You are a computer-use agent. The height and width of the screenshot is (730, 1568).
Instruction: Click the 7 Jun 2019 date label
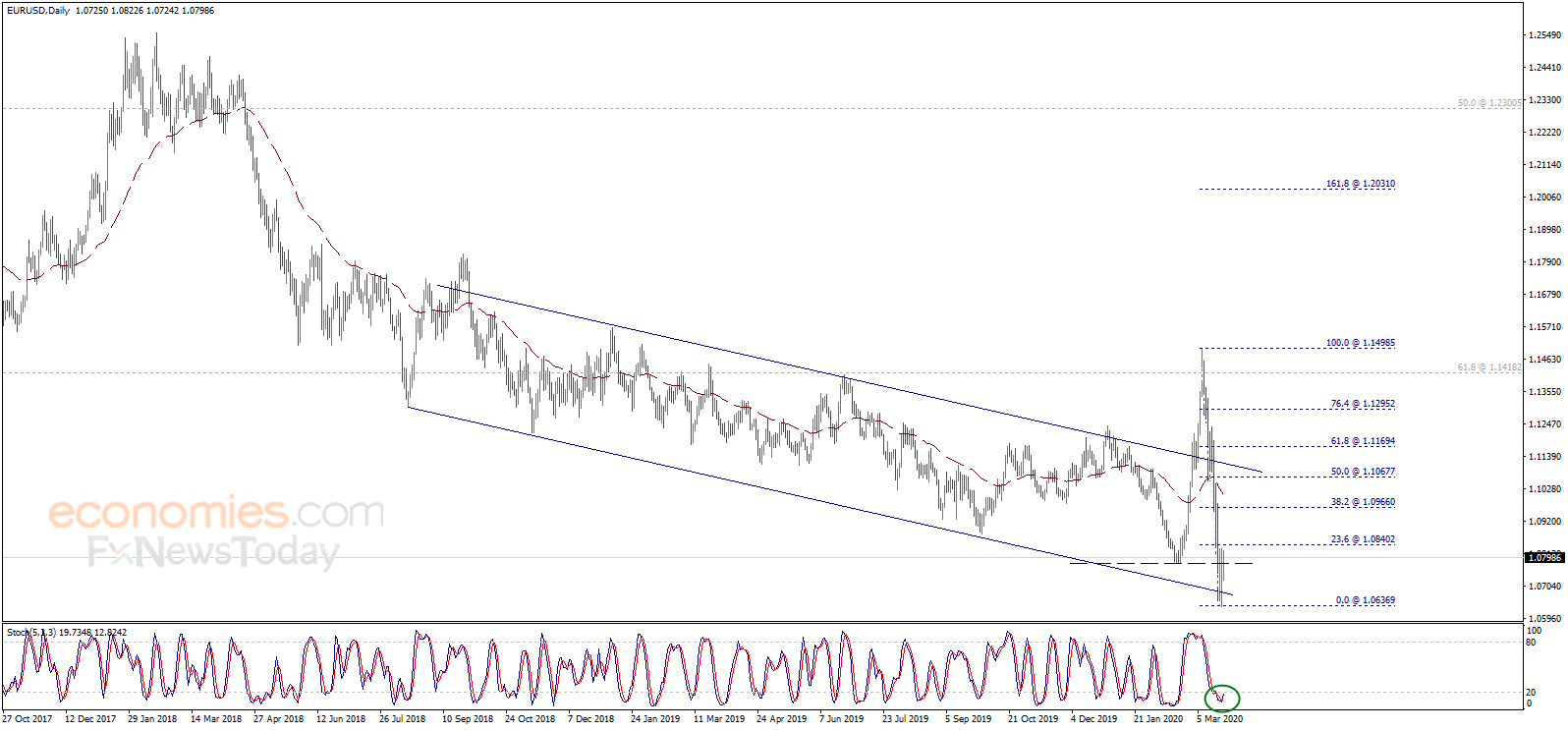pos(841,719)
